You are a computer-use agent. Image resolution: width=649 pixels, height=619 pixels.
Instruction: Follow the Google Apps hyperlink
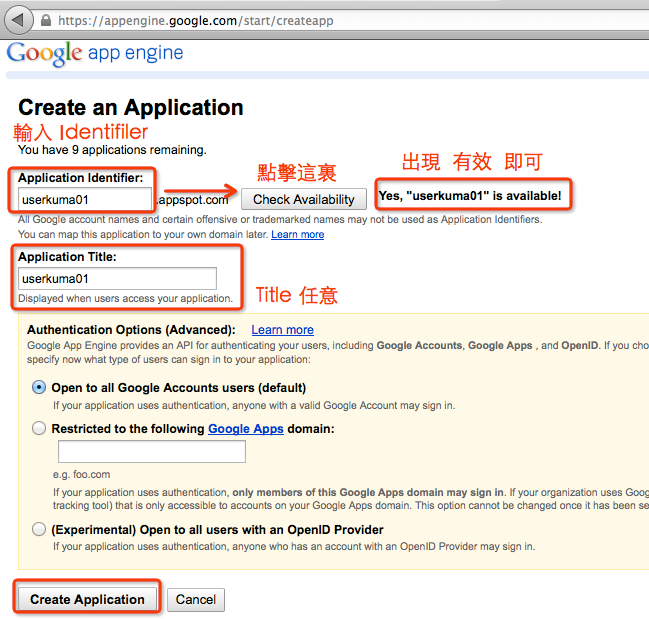coord(245,428)
